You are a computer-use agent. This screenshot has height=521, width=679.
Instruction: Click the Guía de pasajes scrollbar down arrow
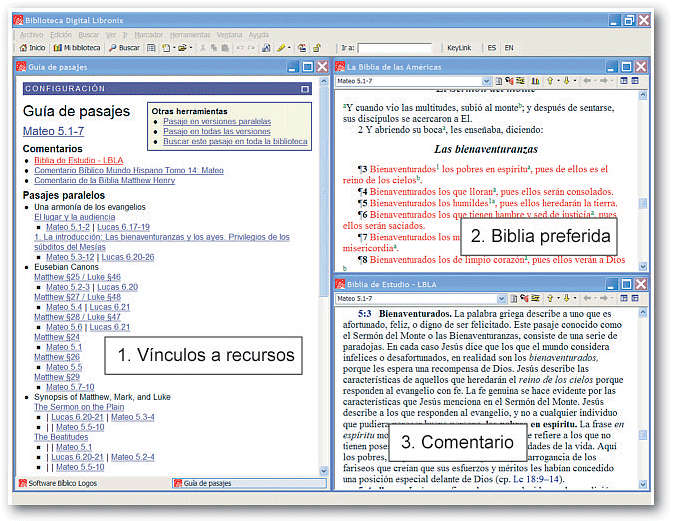323,471
